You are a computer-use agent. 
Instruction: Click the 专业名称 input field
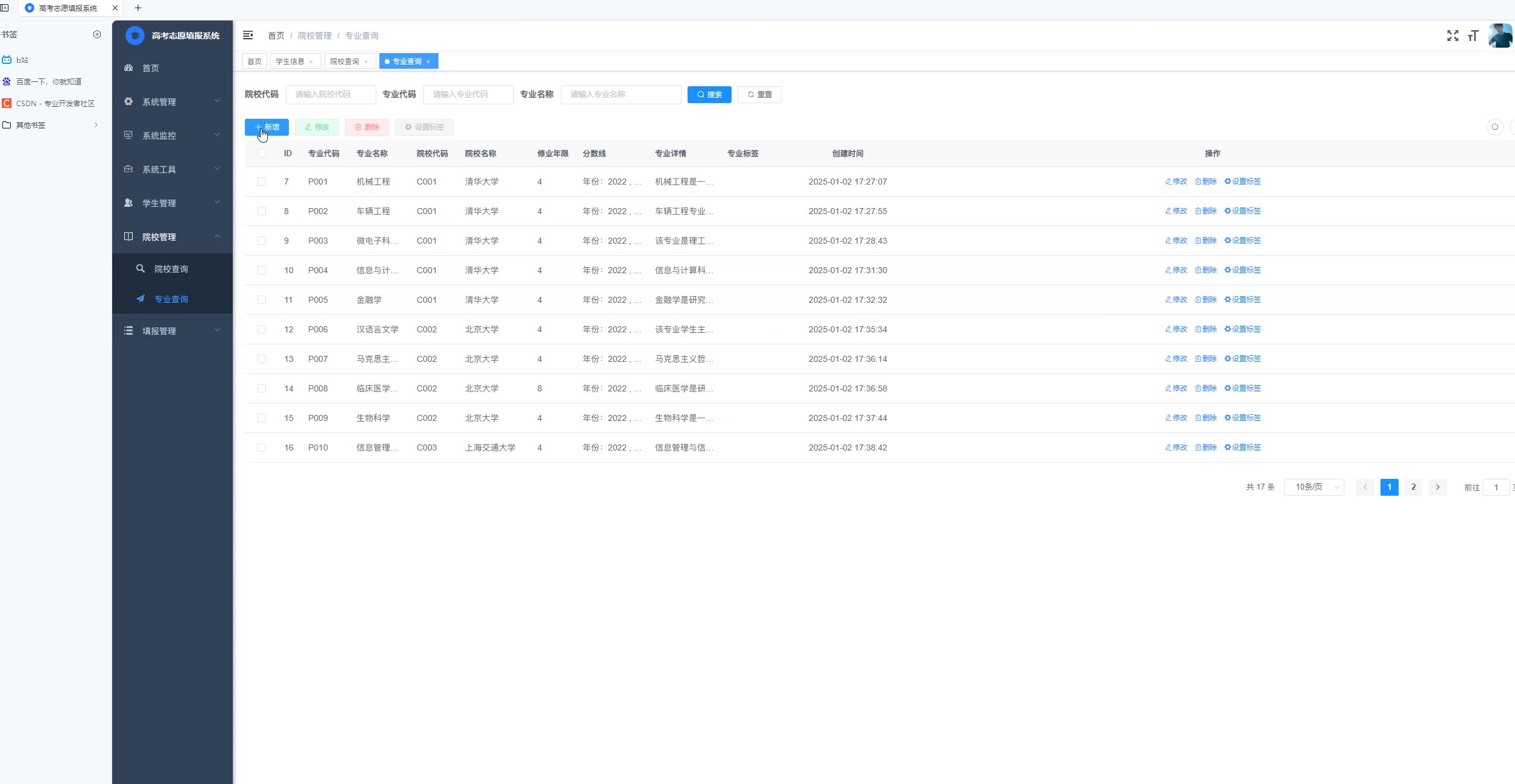(621, 95)
